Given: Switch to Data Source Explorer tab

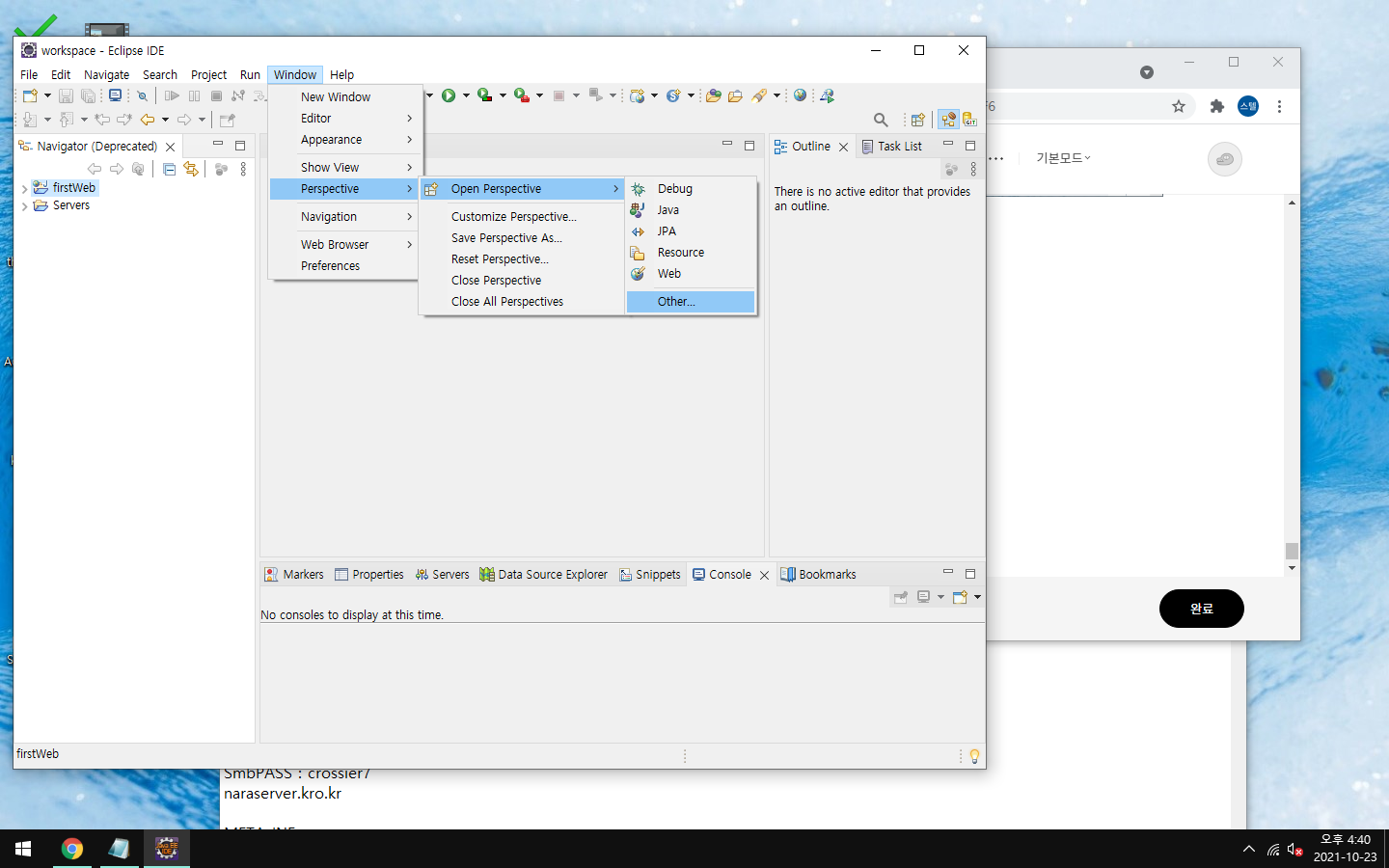Looking at the screenshot, I should click(544, 575).
